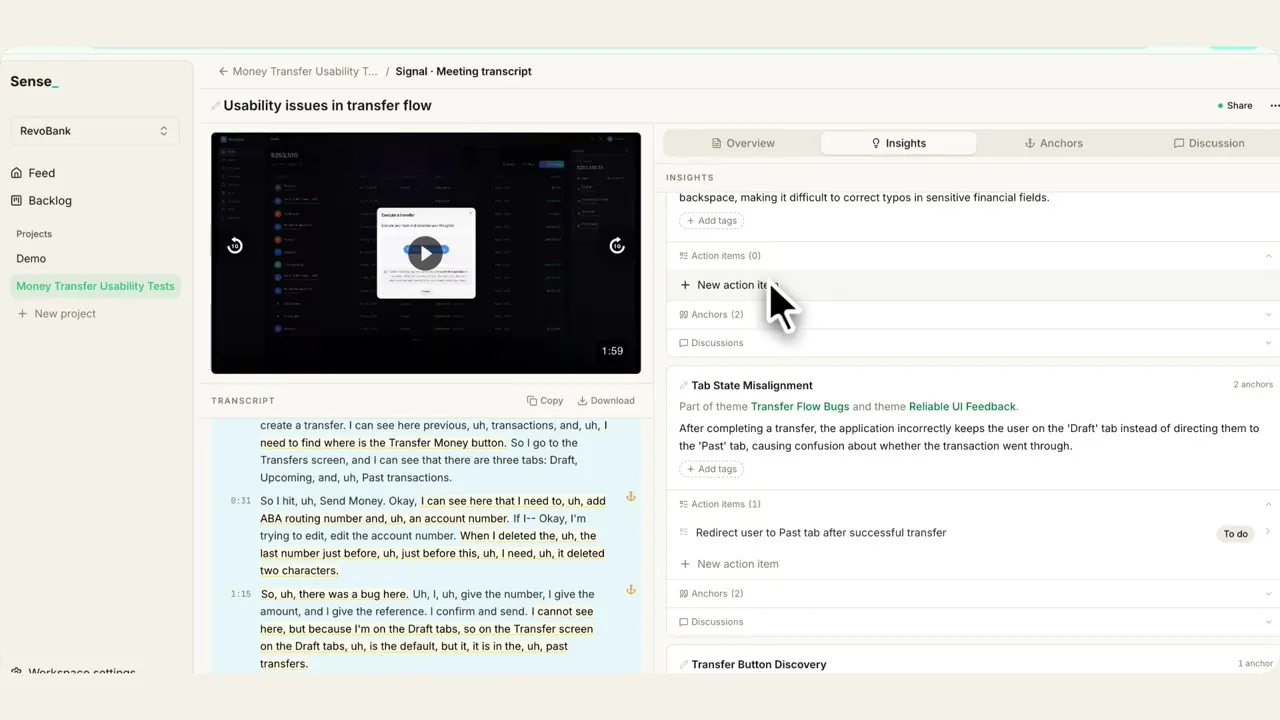Download the transcript

tap(606, 401)
